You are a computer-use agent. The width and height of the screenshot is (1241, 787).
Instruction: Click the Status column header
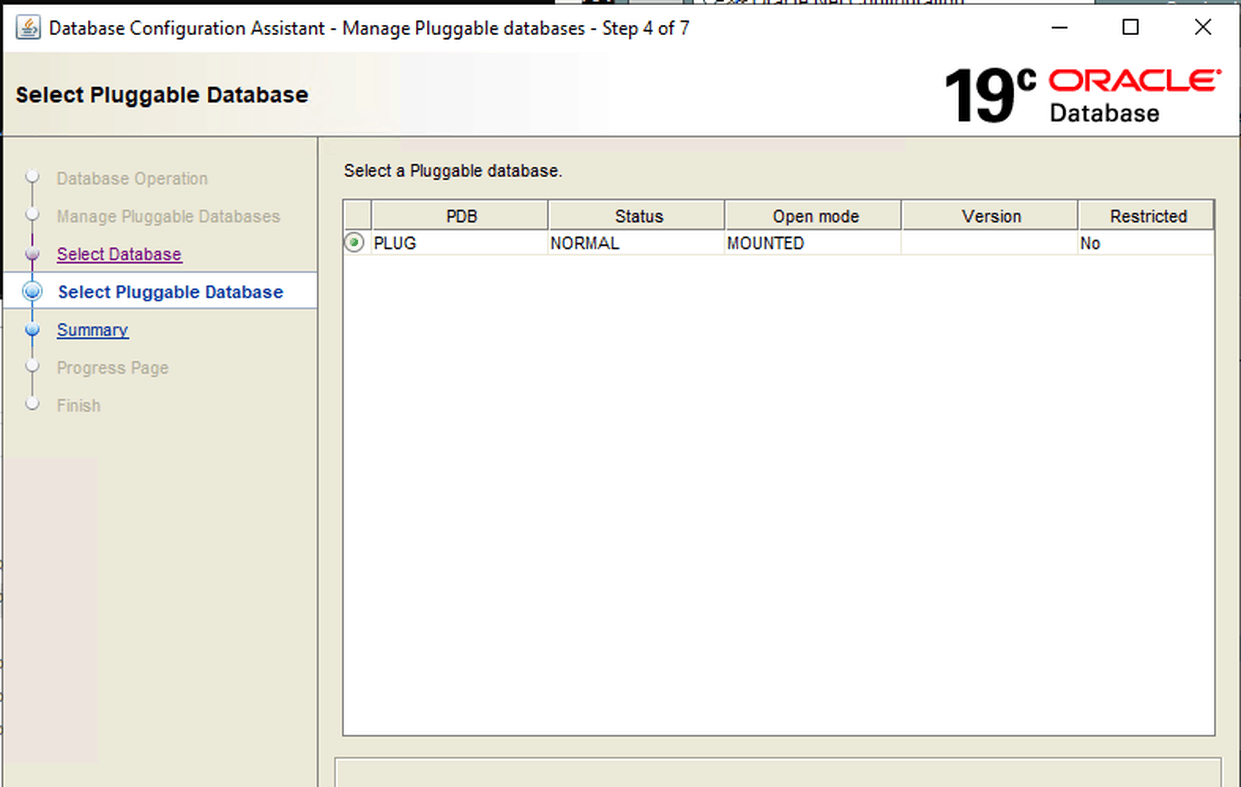pos(637,216)
